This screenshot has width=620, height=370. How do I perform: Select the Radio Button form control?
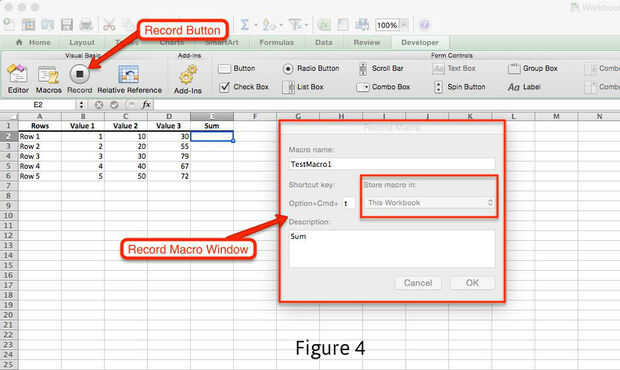[x=311, y=69]
